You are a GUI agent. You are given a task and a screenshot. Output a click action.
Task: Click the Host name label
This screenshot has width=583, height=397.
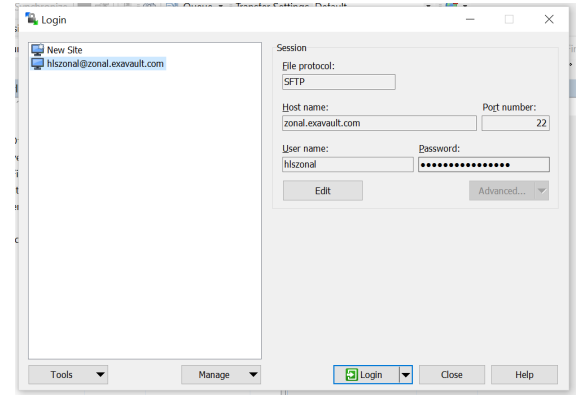pyautogui.click(x=305, y=107)
